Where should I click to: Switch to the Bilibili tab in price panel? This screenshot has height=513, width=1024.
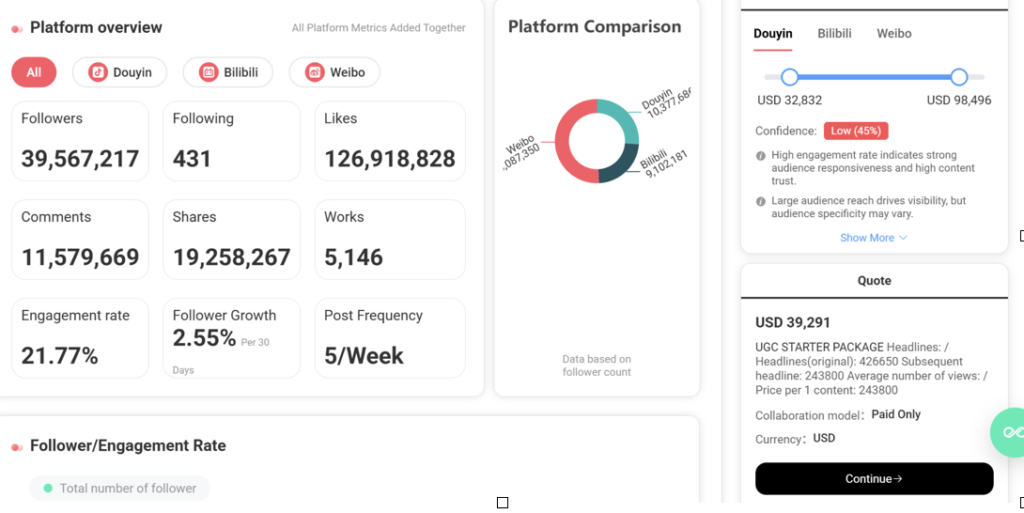pos(834,33)
